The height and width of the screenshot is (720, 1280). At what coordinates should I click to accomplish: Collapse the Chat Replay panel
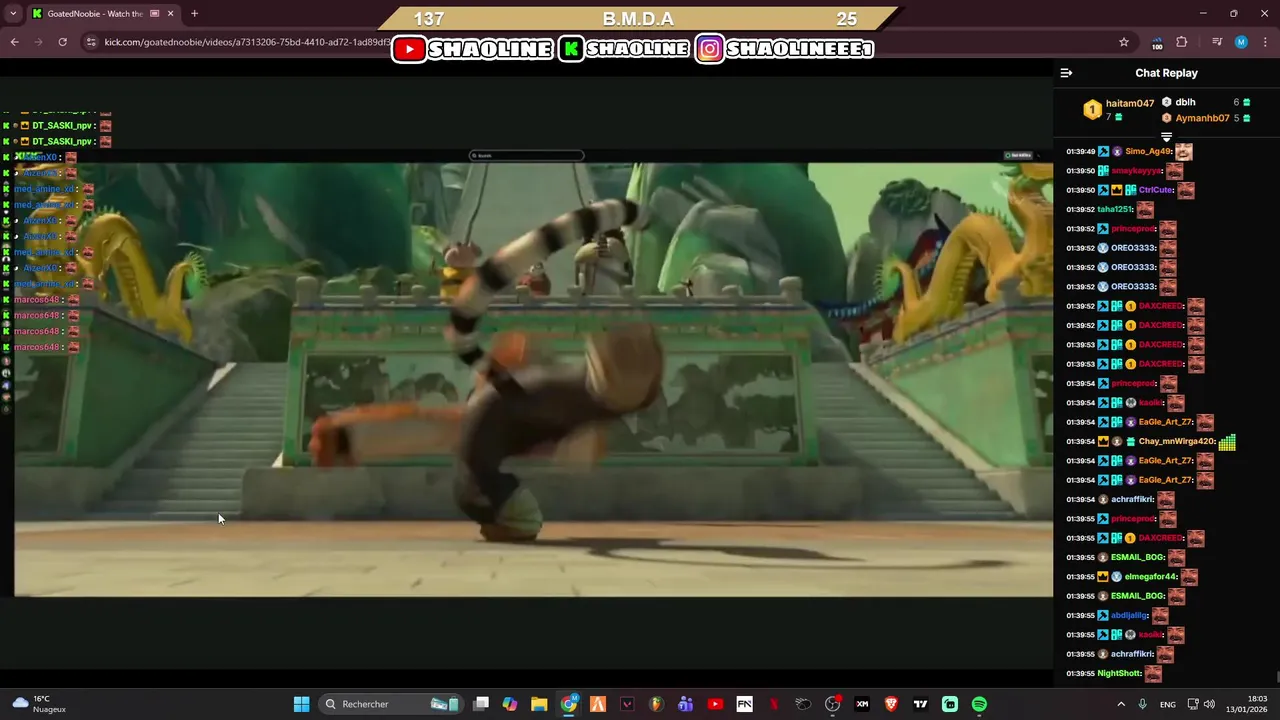coord(1066,73)
